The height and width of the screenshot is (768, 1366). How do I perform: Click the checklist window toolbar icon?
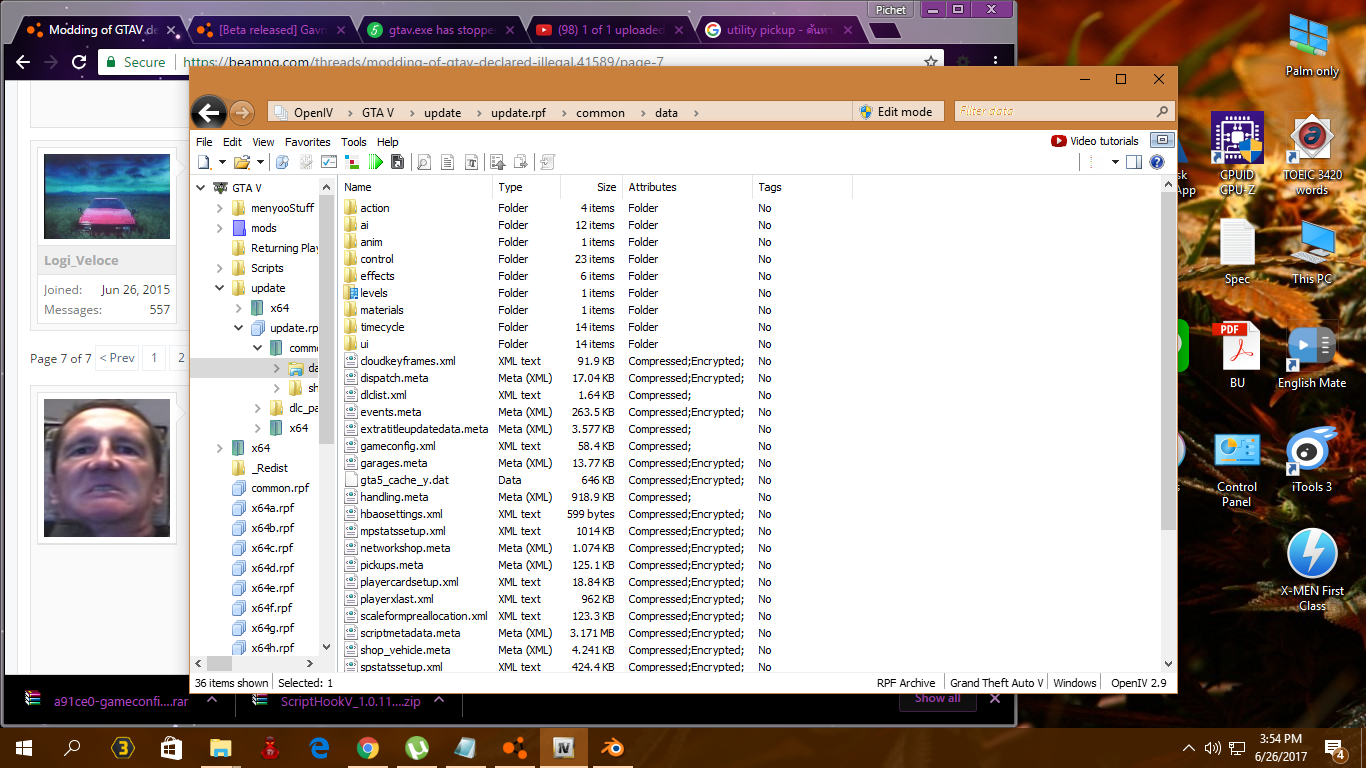pos(329,162)
